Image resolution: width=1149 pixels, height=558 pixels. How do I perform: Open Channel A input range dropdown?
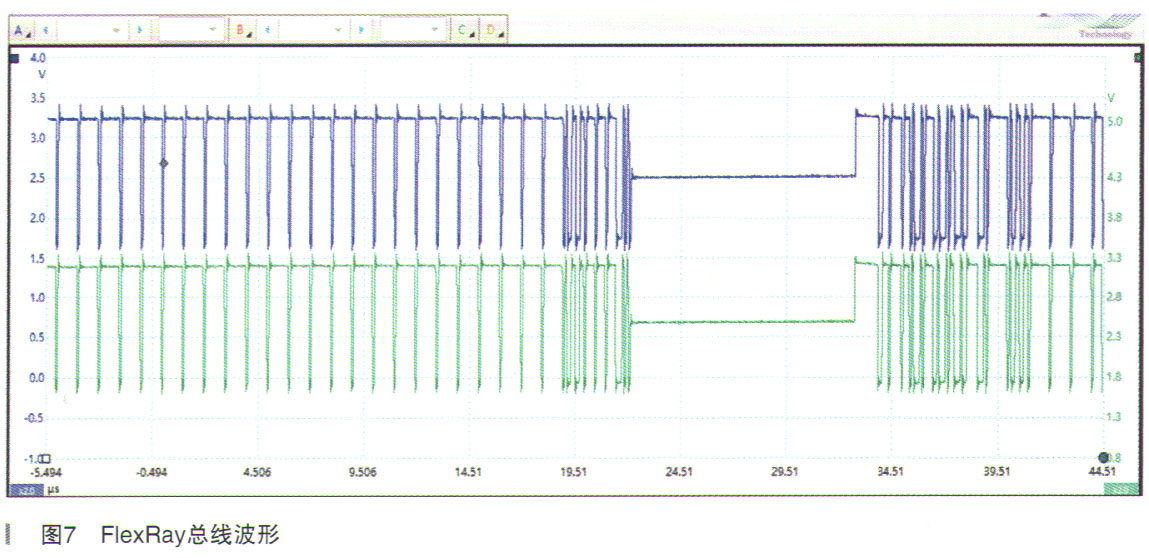92,31
